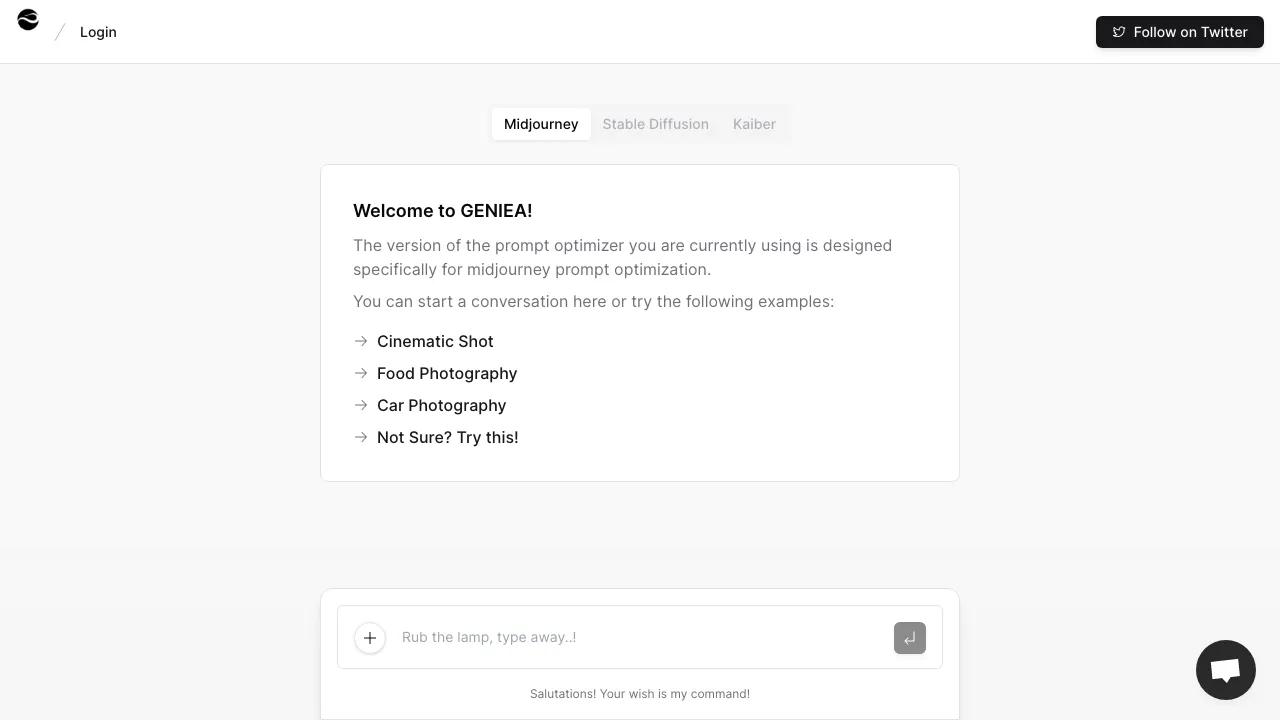Click the "Not Sure? Try this!" example
1280x720 pixels.
pos(447,437)
